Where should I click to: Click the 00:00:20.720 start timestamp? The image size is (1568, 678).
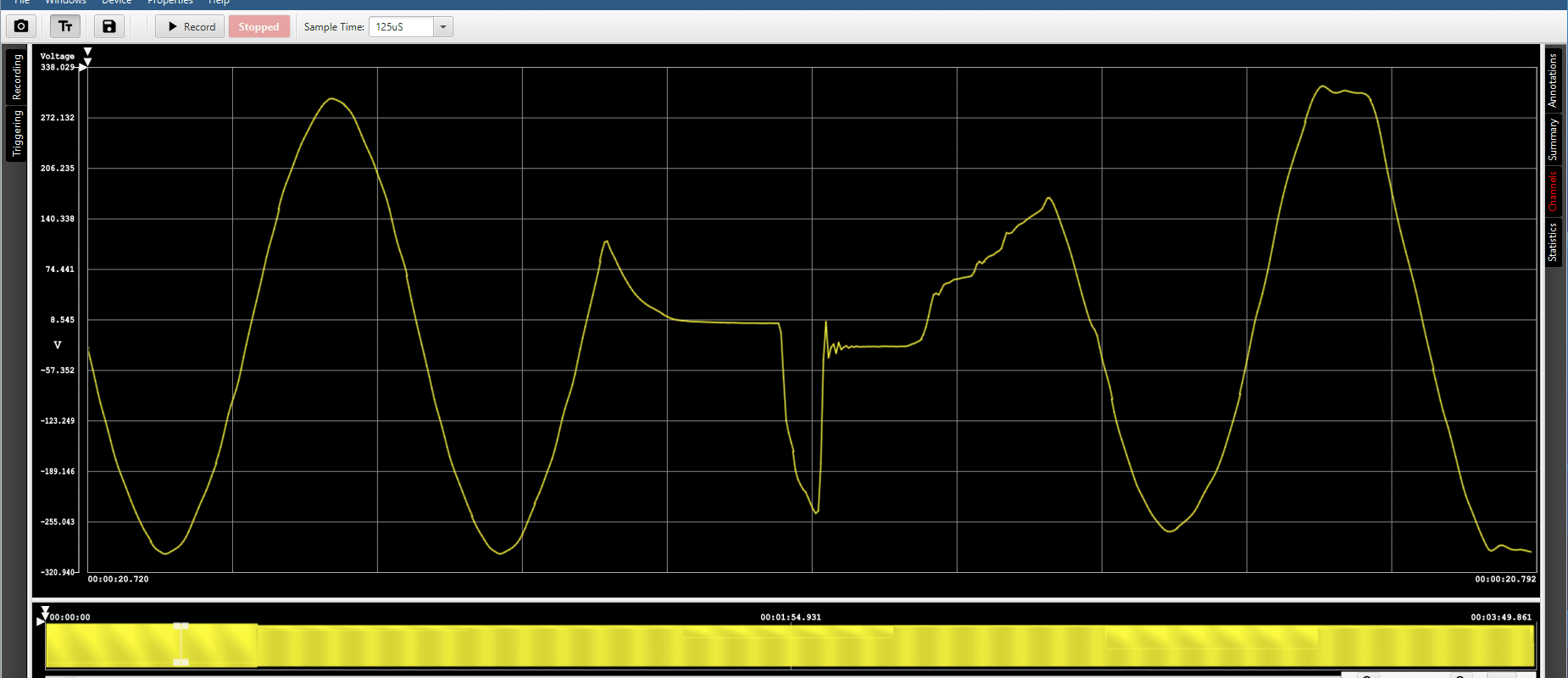118,579
